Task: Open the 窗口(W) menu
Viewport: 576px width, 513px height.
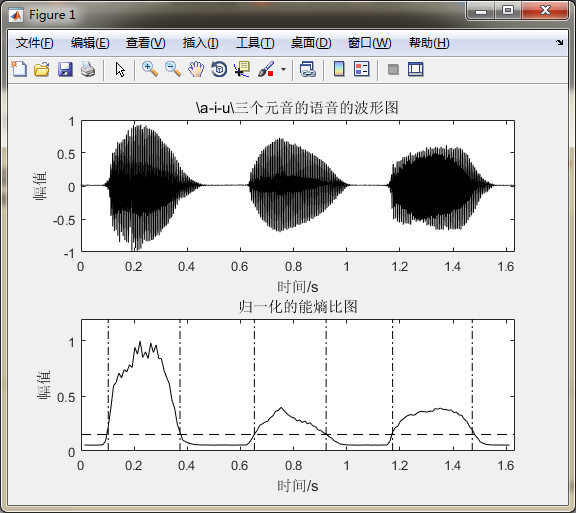Action: [x=370, y=43]
